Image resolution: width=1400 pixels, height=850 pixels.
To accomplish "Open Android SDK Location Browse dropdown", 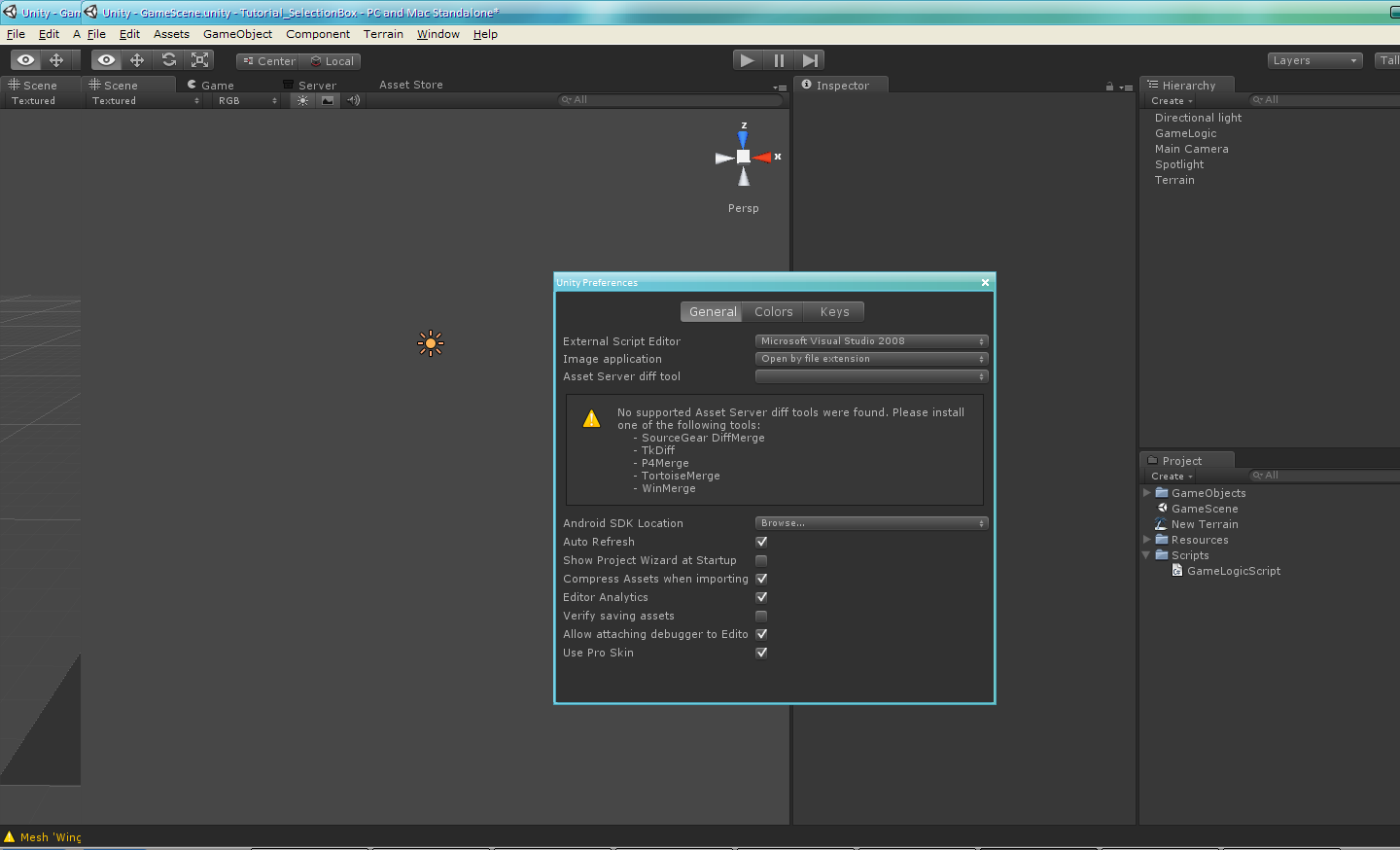I will tap(871, 523).
